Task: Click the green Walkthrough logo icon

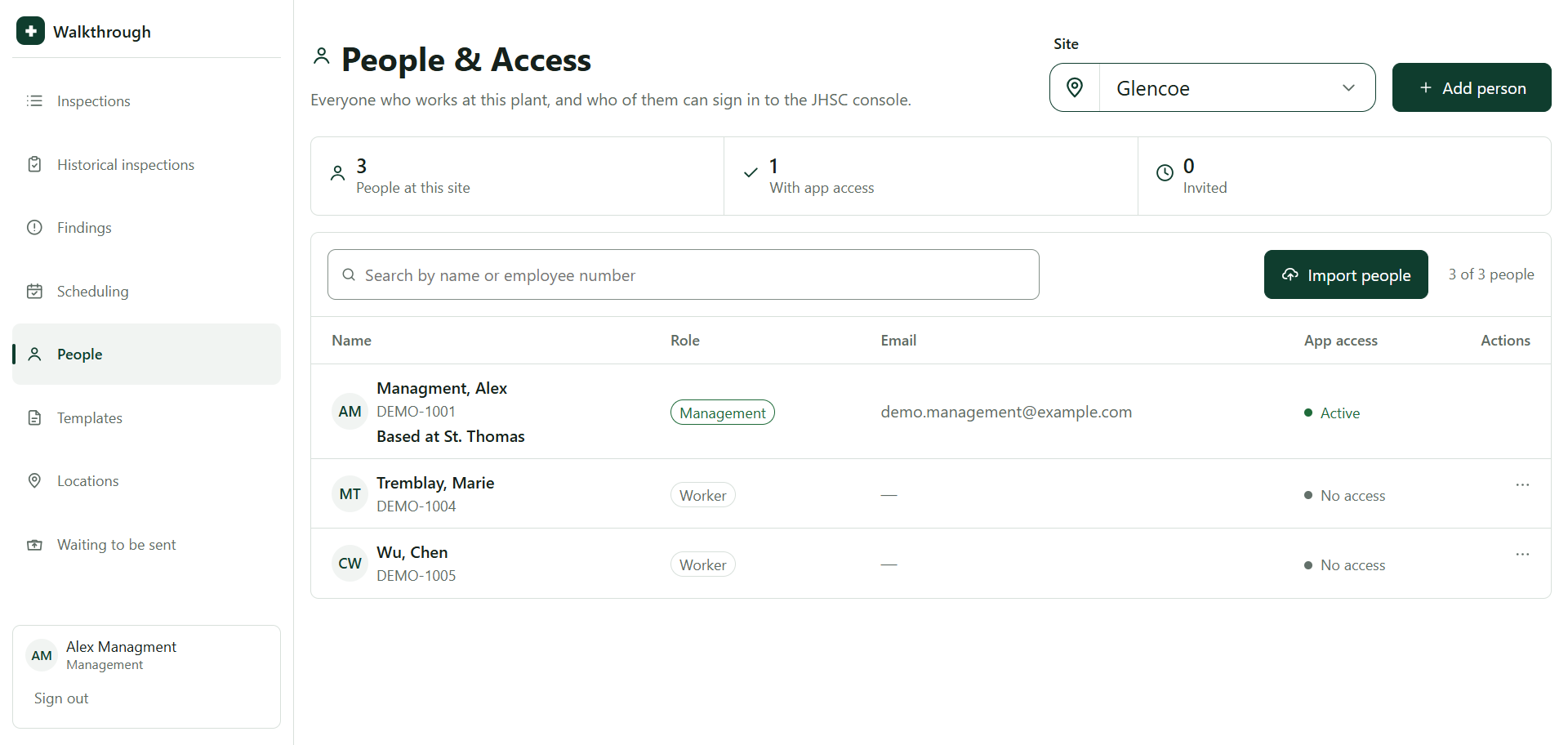Action: tap(31, 31)
